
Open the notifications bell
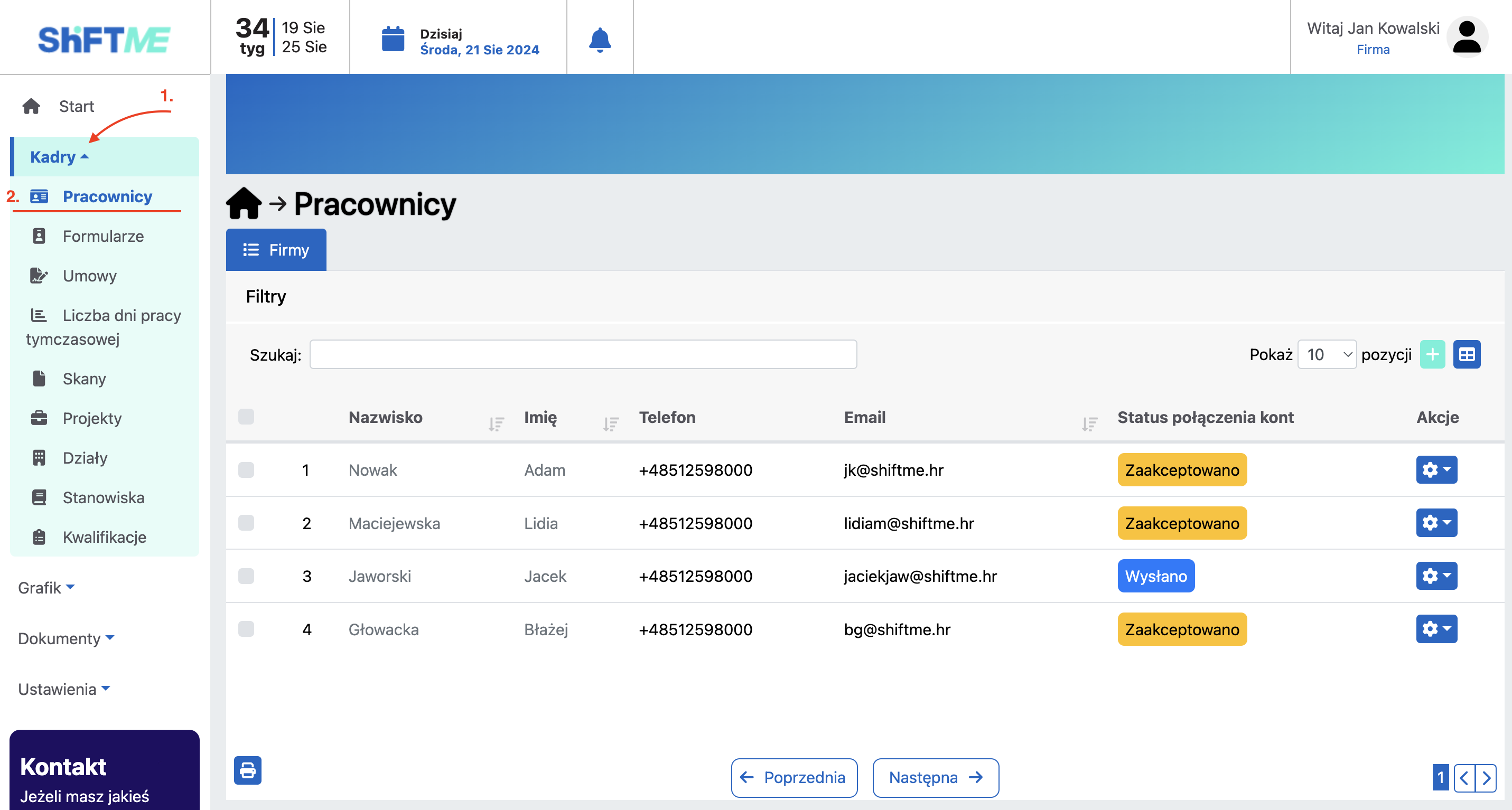click(x=600, y=39)
